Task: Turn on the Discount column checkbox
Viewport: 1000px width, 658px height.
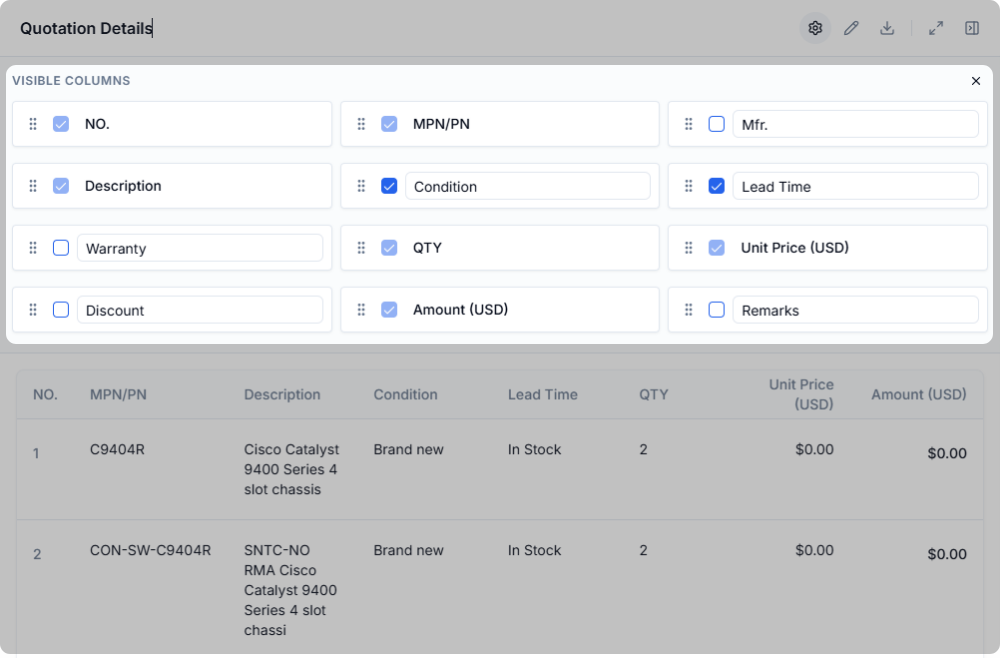Action: point(61,310)
